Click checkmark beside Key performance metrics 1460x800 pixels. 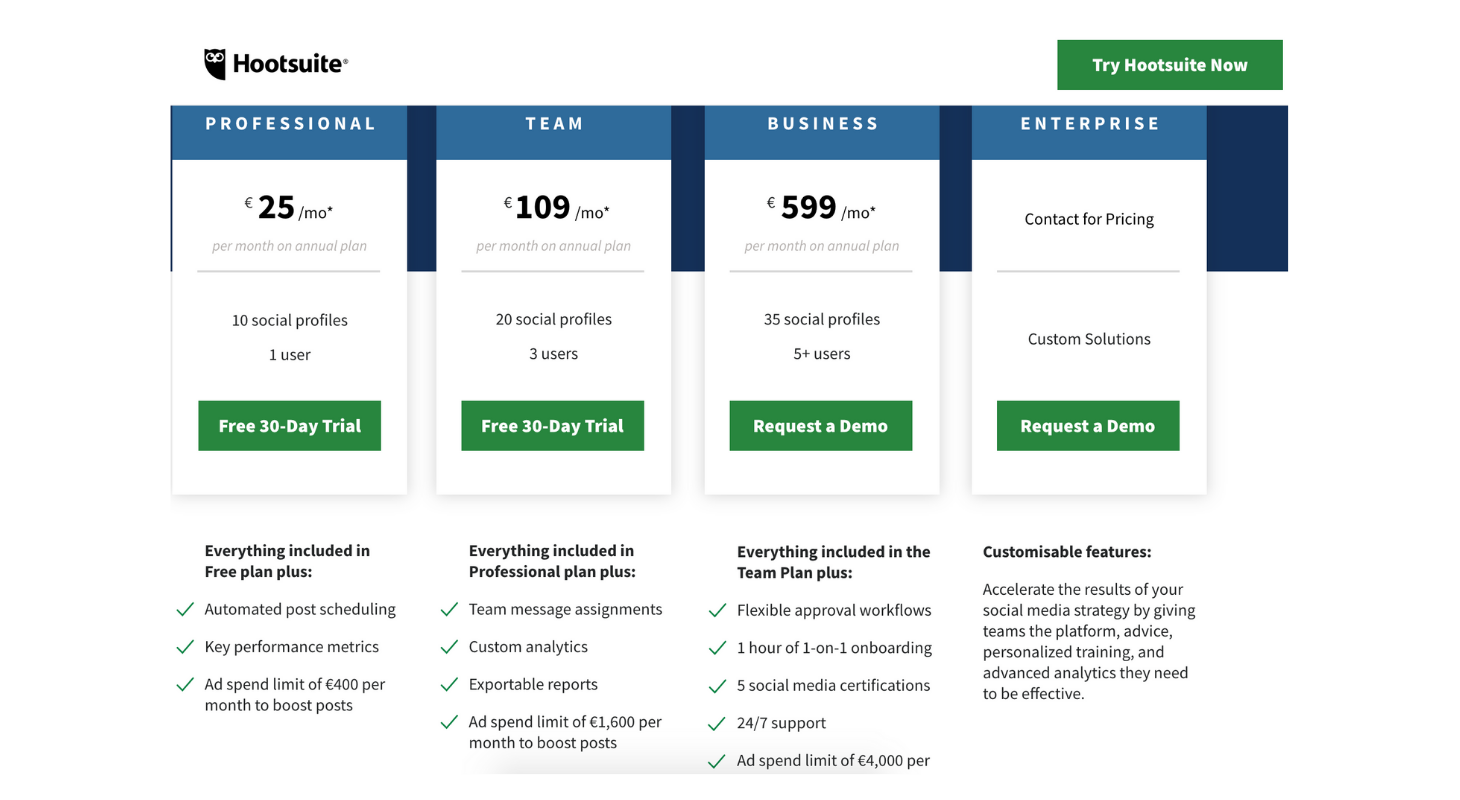coord(185,647)
